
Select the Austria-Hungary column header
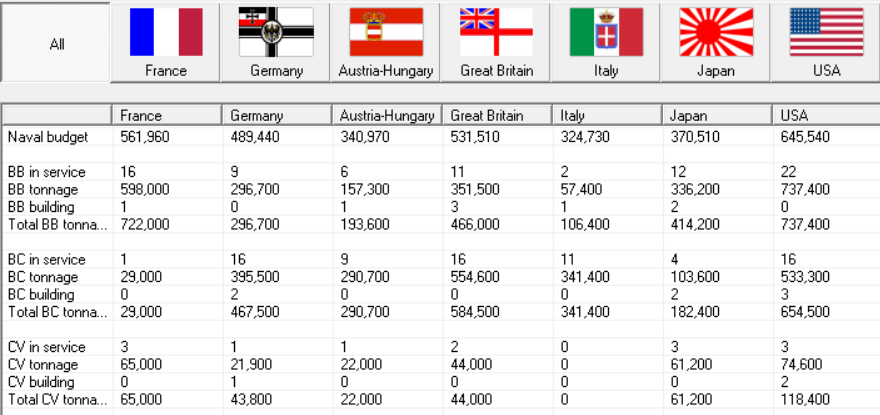[x=386, y=115]
